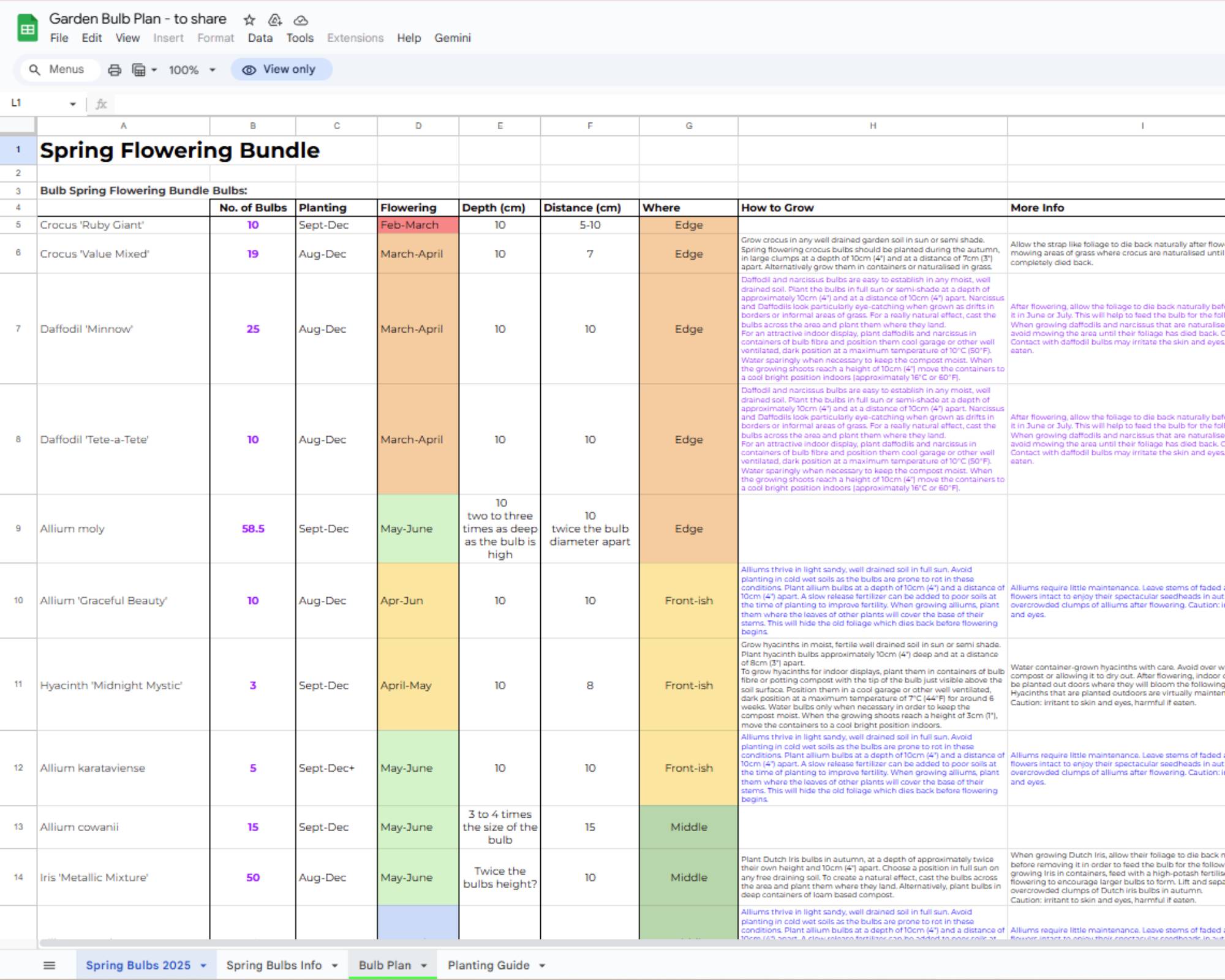Viewport: 1225px width, 980px height.
Task: Open the Gemini menu
Action: coord(453,38)
